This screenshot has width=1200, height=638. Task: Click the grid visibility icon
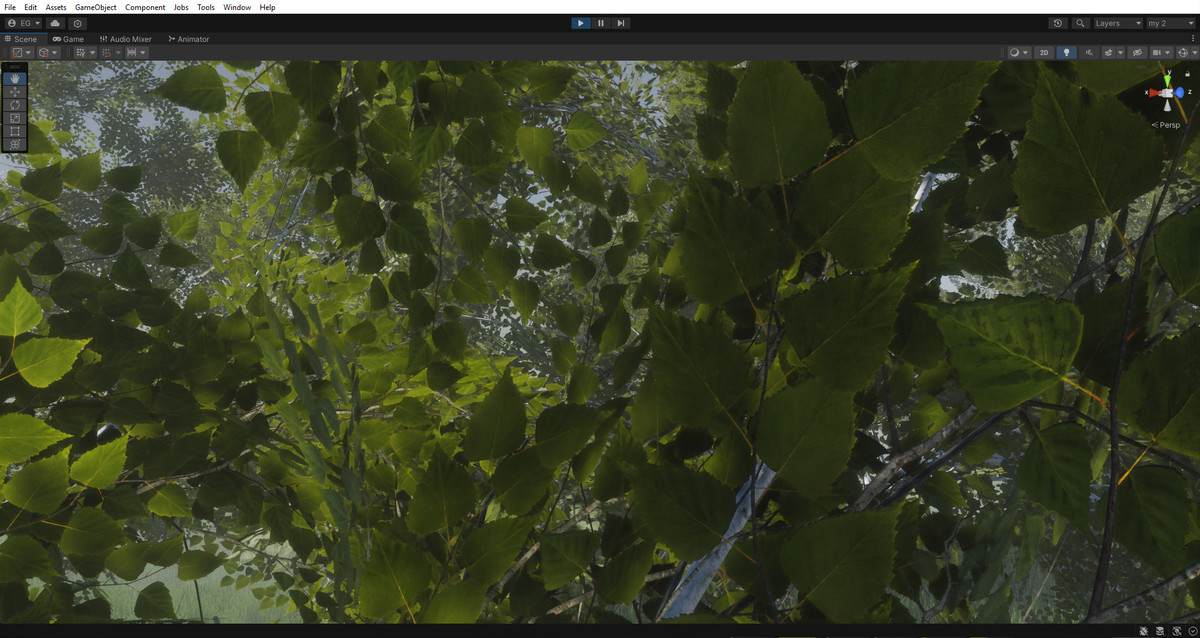point(81,52)
